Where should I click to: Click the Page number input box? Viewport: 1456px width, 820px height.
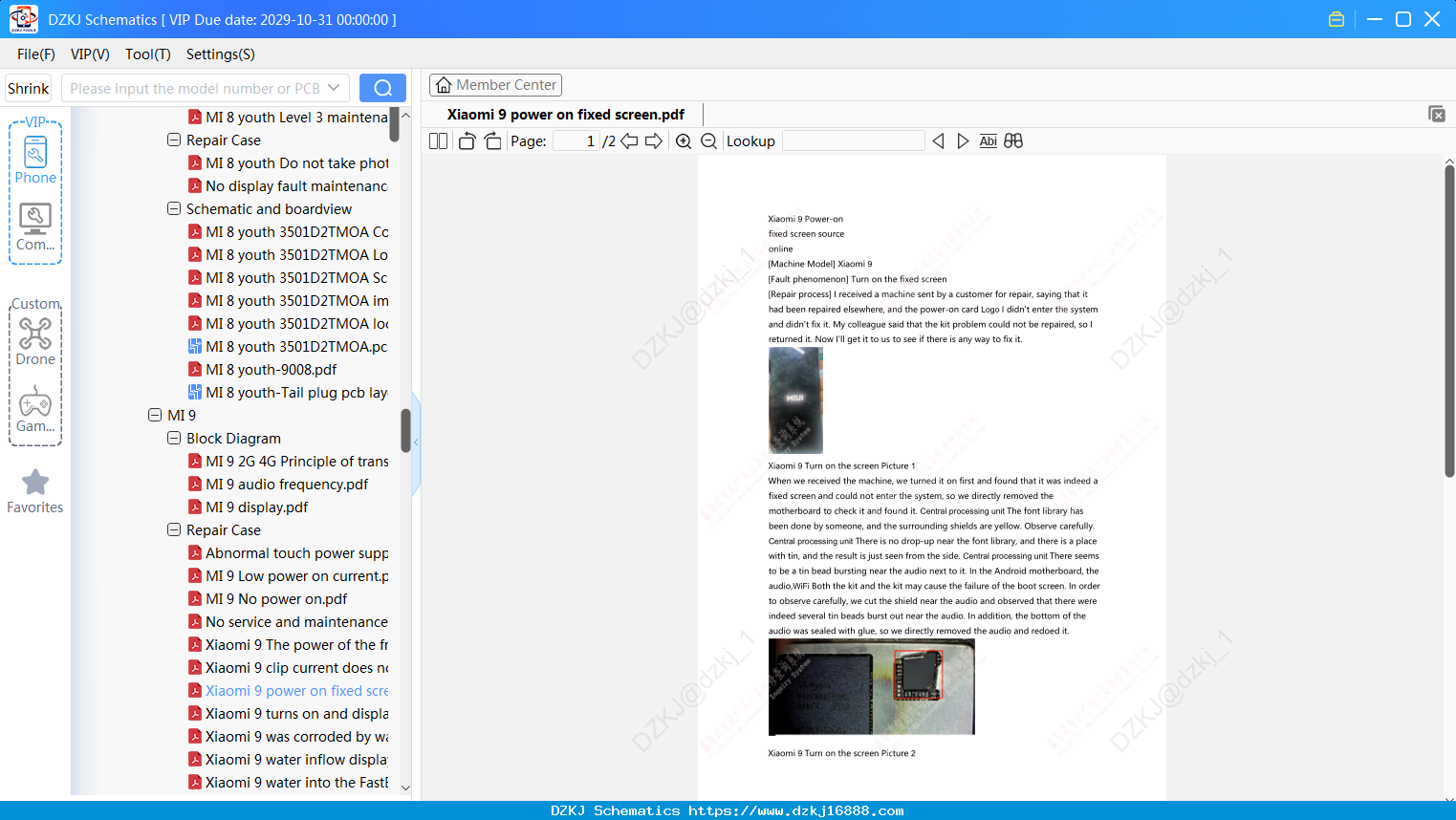click(576, 141)
